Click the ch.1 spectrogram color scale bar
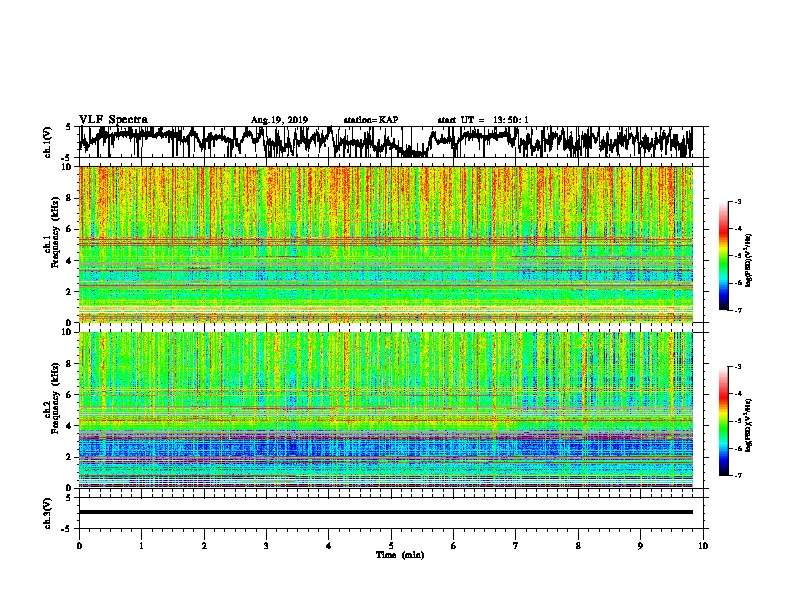Viewport: 792px width, 612px height. pyautogui.click(x=724, y=256)
